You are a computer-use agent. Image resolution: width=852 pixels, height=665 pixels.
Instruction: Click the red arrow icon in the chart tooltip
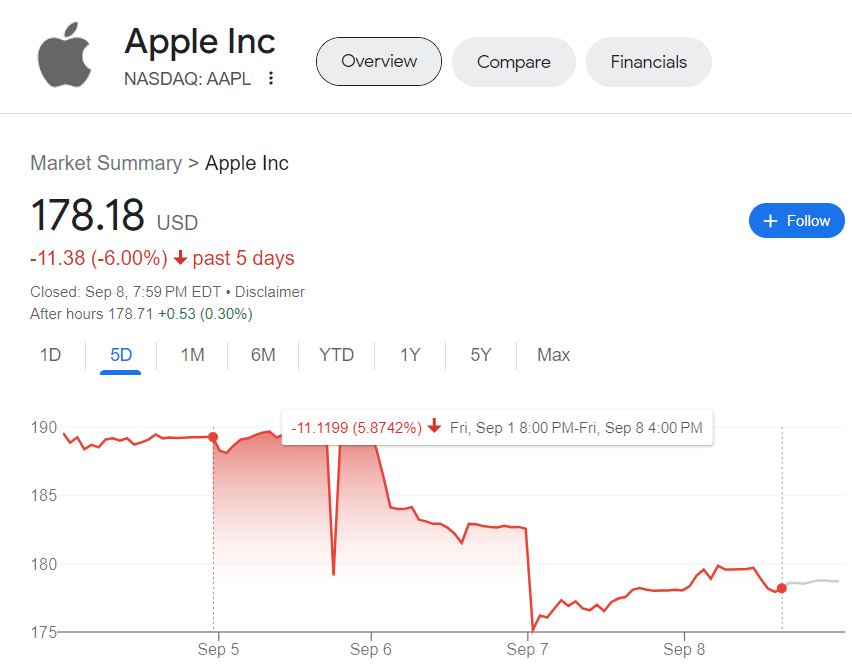[x=434, y=426]
